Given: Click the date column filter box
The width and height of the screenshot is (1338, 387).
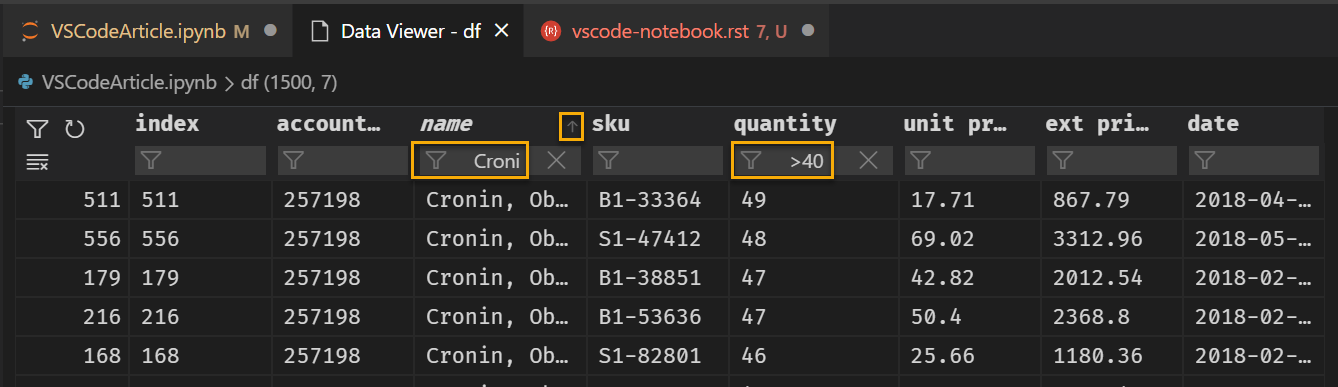Looking at the screenshot, I should click(x=1253, y=161).
